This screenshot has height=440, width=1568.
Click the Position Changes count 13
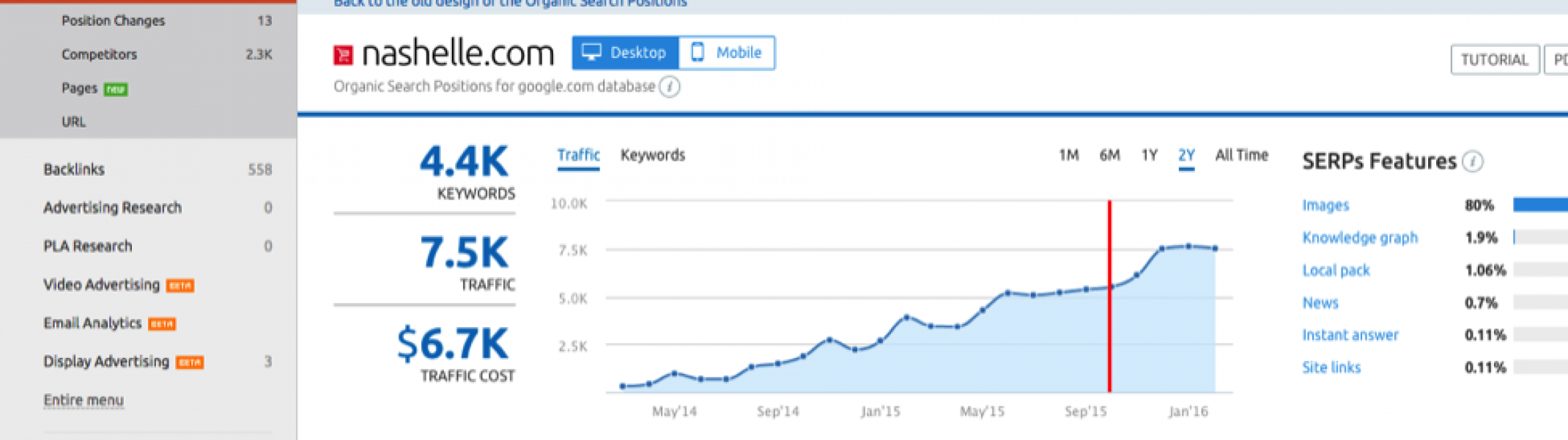click(265, 21)
